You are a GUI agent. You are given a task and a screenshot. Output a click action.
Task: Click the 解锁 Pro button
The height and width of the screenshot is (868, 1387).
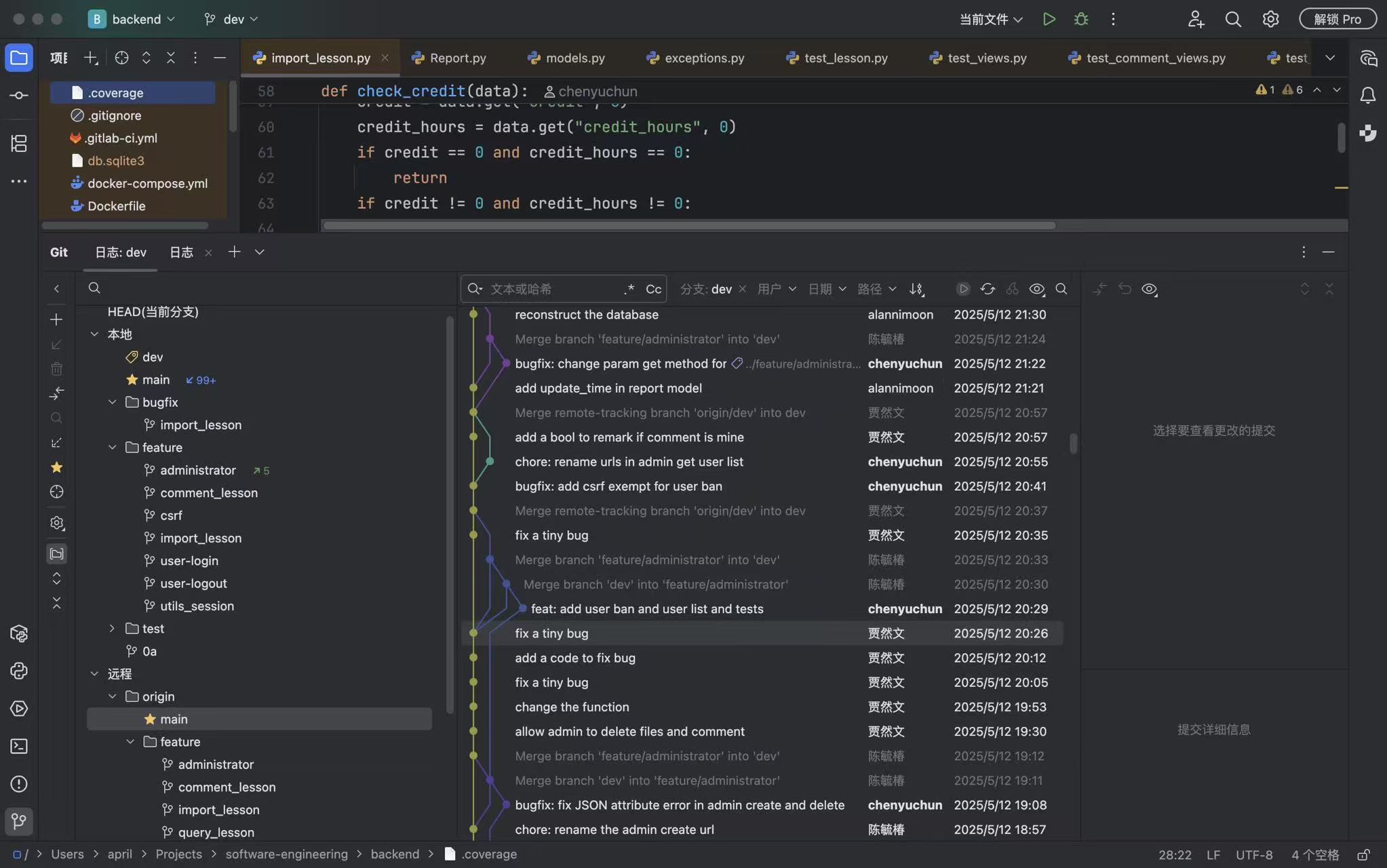[x=1337, y=19]
